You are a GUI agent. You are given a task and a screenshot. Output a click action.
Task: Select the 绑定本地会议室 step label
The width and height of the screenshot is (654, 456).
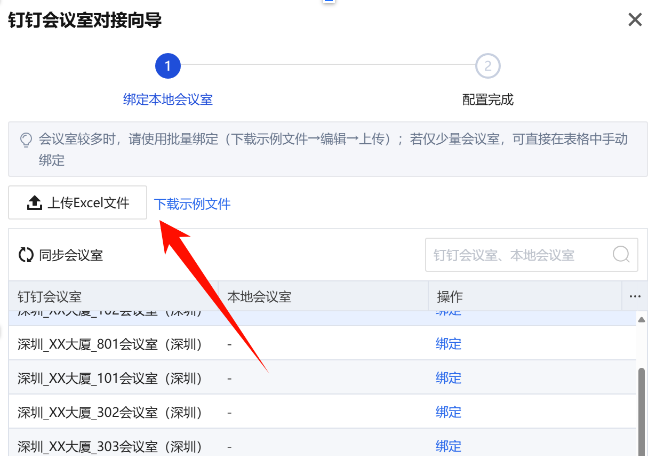click(x=167, y=100)
